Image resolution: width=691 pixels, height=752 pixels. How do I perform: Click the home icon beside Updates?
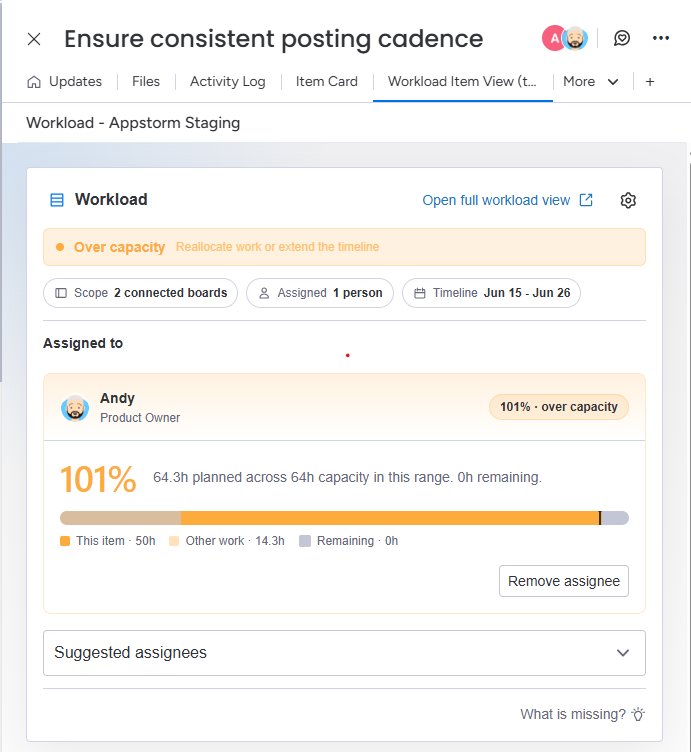pos(34,82)
